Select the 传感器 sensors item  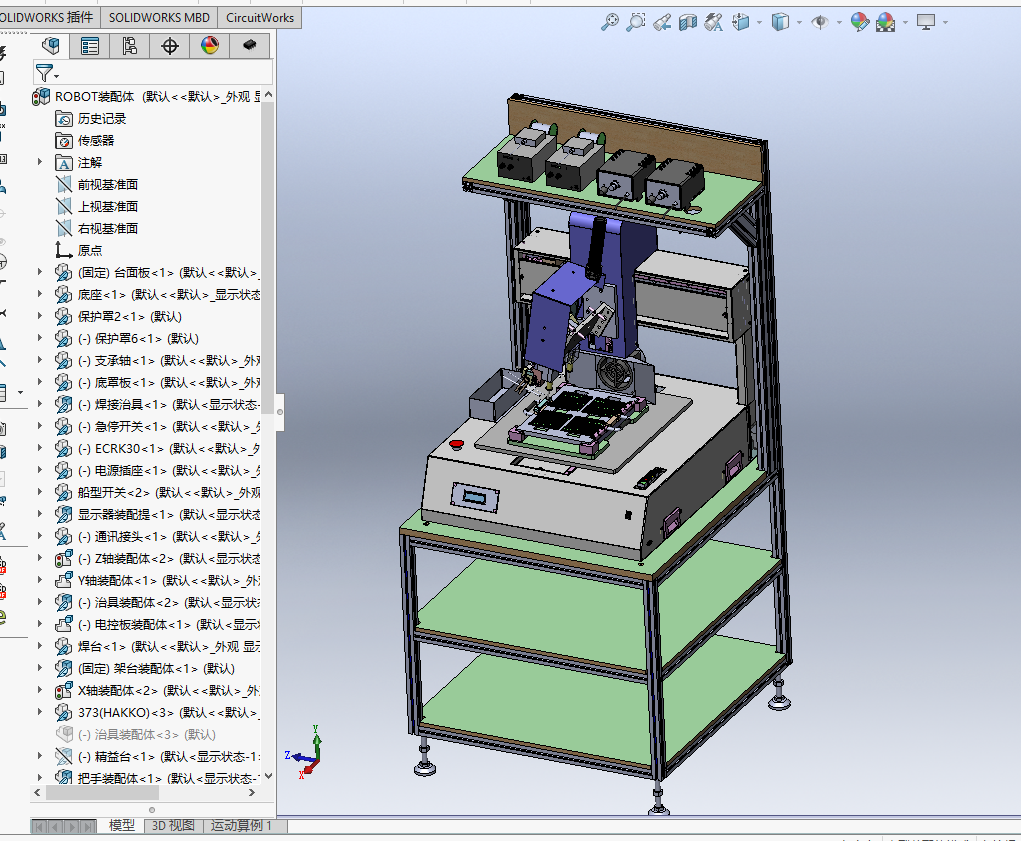point(96,141)
